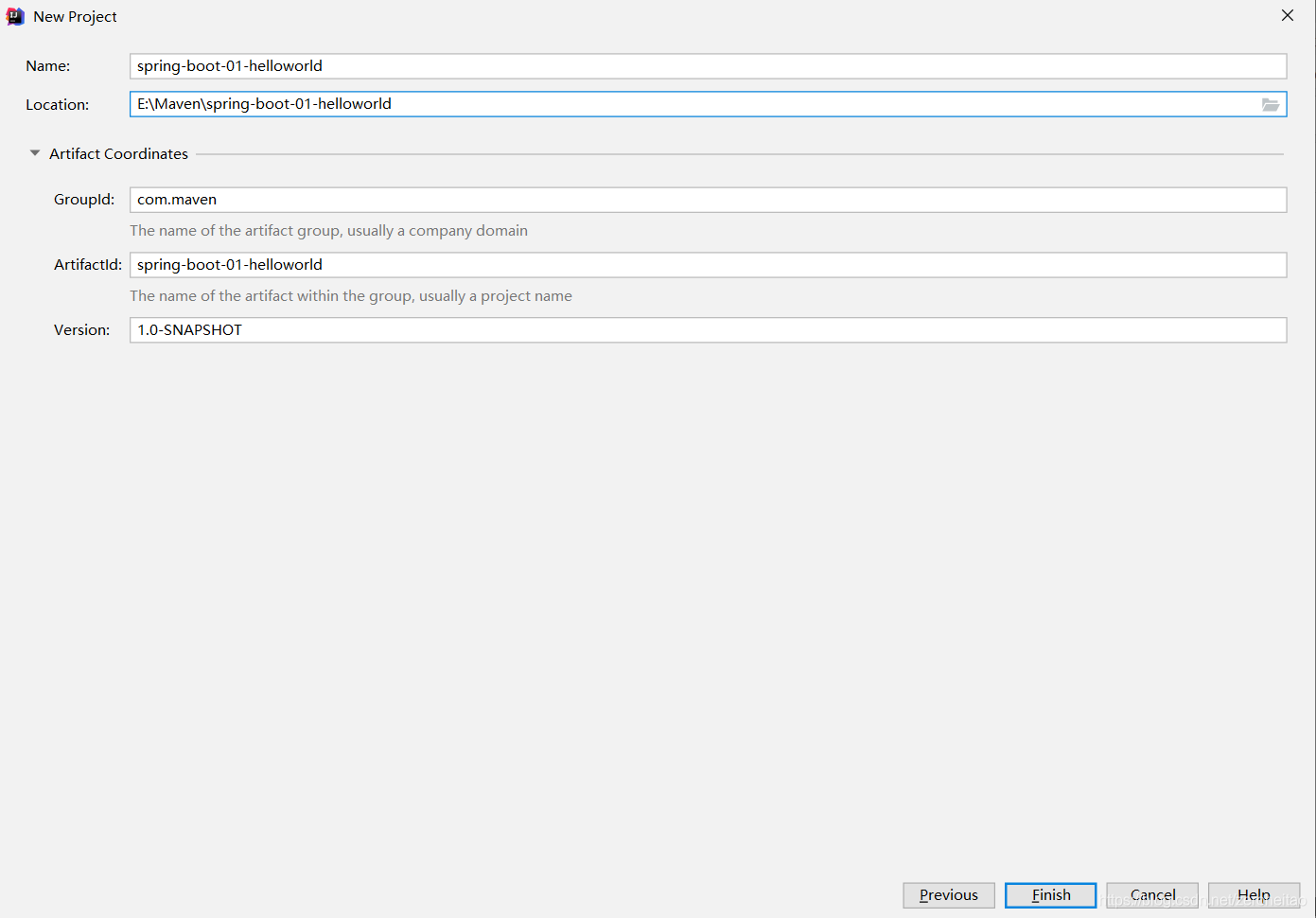
Task: Go back with the Previous button
Action: (949, 895)
